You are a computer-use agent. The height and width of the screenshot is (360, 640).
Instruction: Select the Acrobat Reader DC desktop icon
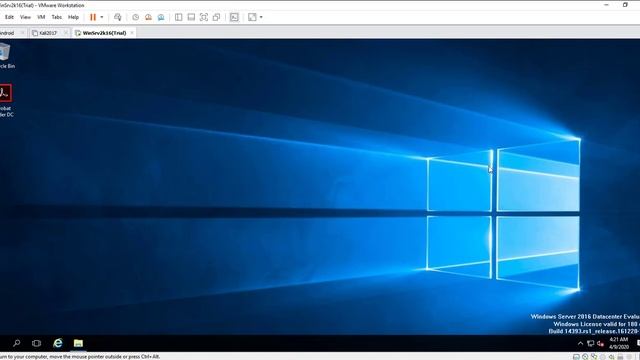pyautogui.click(x=6, y=101)
